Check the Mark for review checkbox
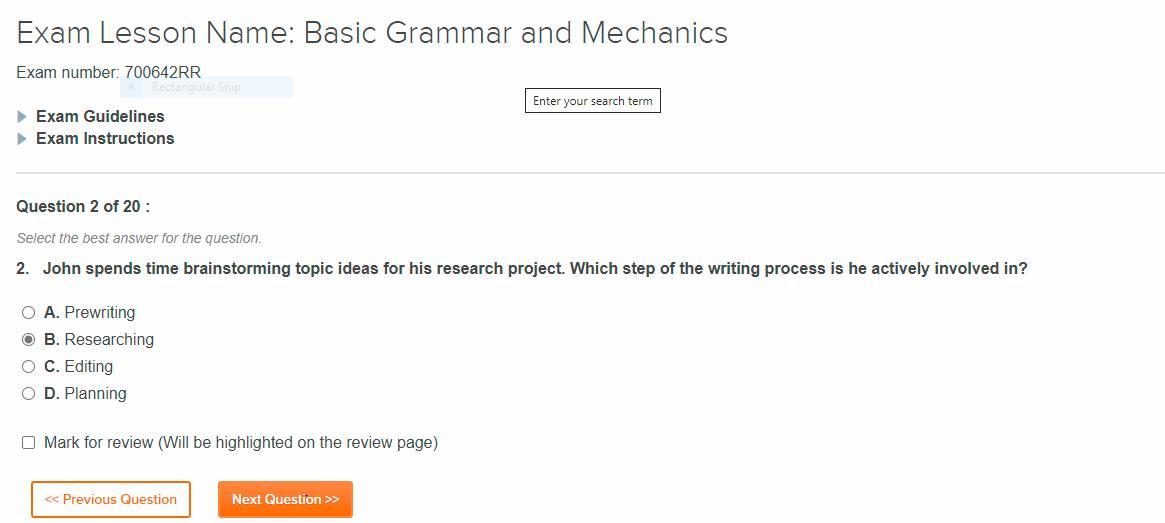The height and width of the screenshot is (523, 1165). tap(29, 443)
